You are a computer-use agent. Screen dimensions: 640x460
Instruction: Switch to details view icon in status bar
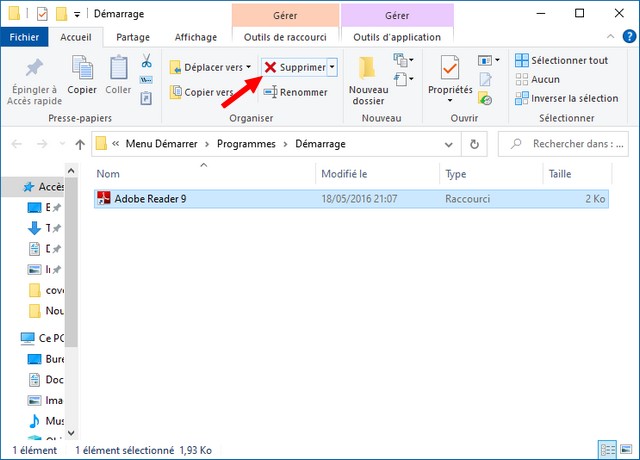coord(607,450)
